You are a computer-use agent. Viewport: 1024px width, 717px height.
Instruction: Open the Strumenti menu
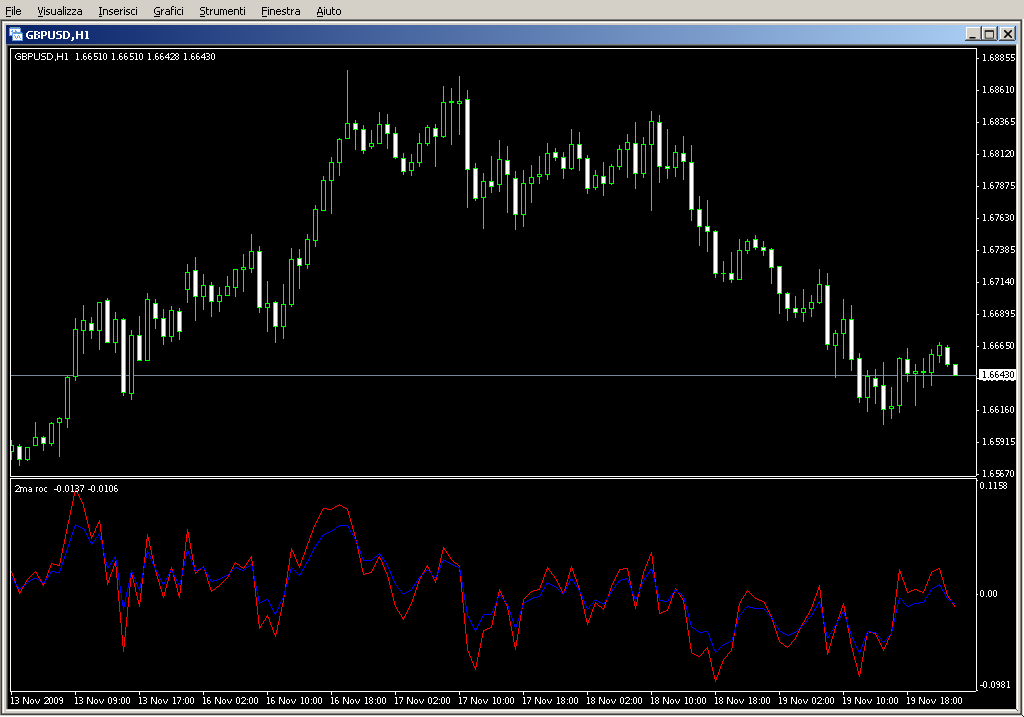pos(222,11)
